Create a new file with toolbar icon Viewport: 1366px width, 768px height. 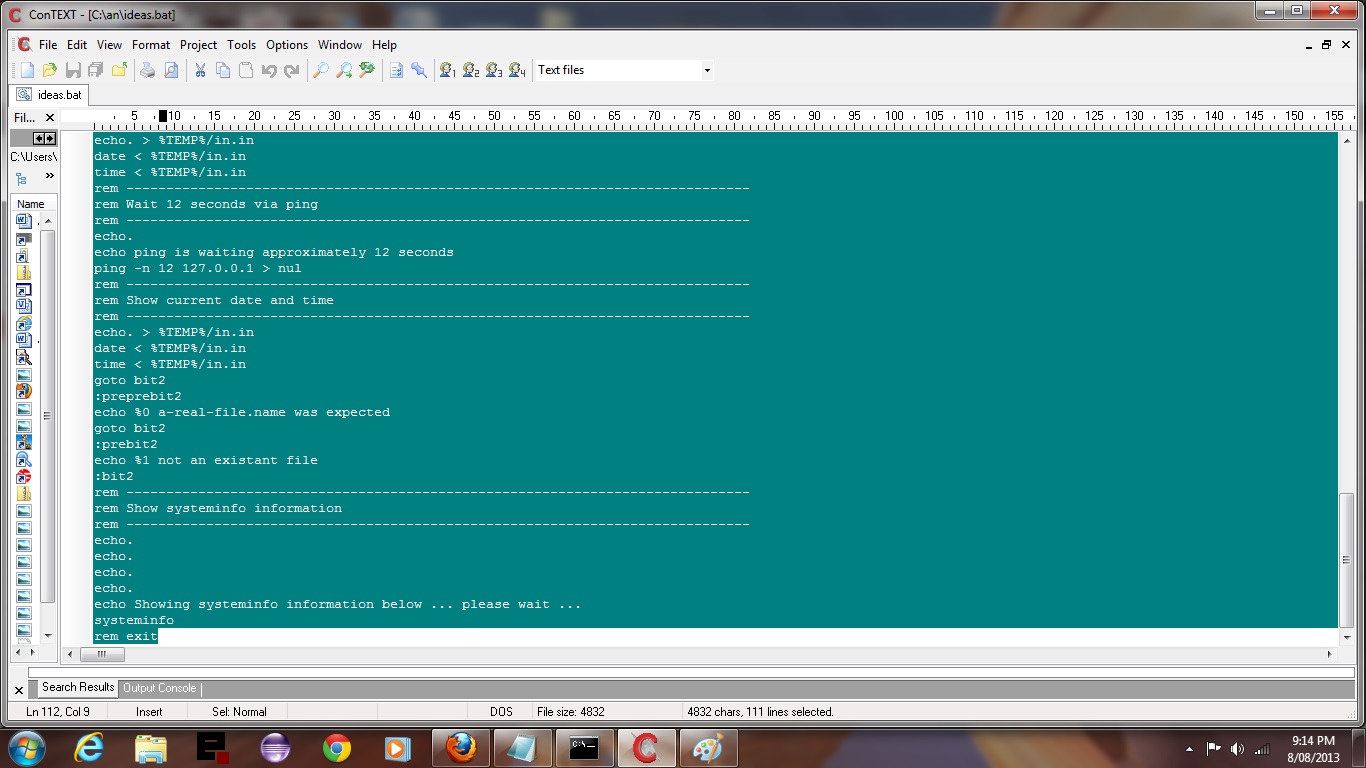coord(27,70)
